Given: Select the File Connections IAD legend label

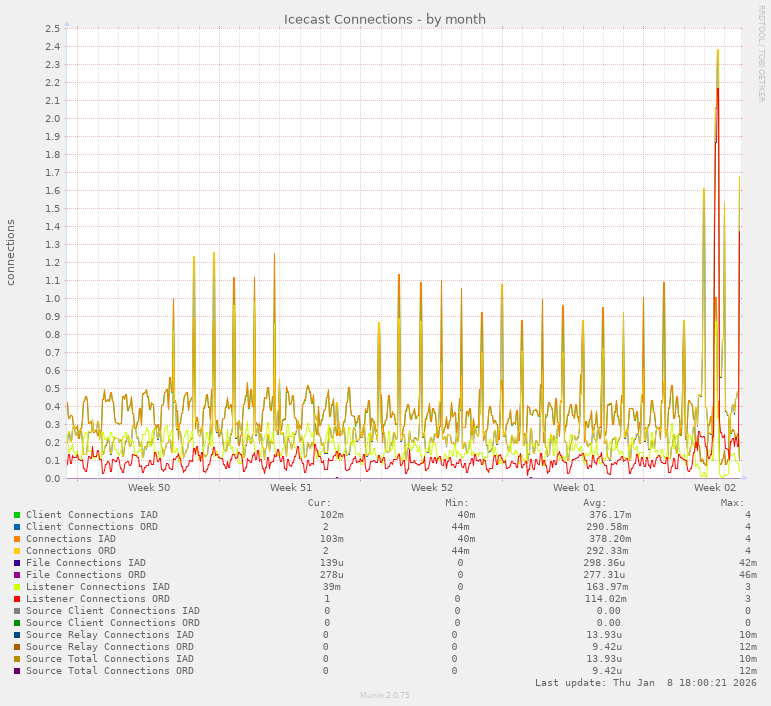Looking at the screenshot, I should 85,563.
